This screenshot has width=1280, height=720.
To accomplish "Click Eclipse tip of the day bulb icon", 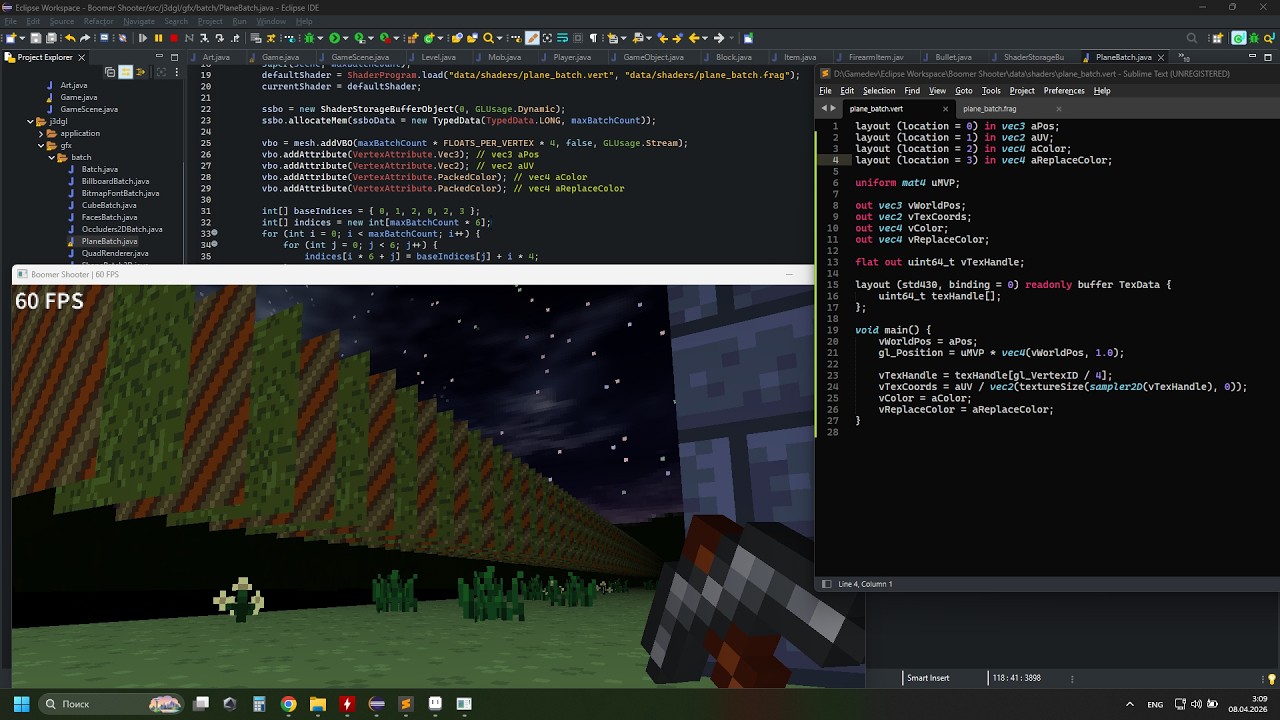I will pyautogui.click(x=1272, y=679).
